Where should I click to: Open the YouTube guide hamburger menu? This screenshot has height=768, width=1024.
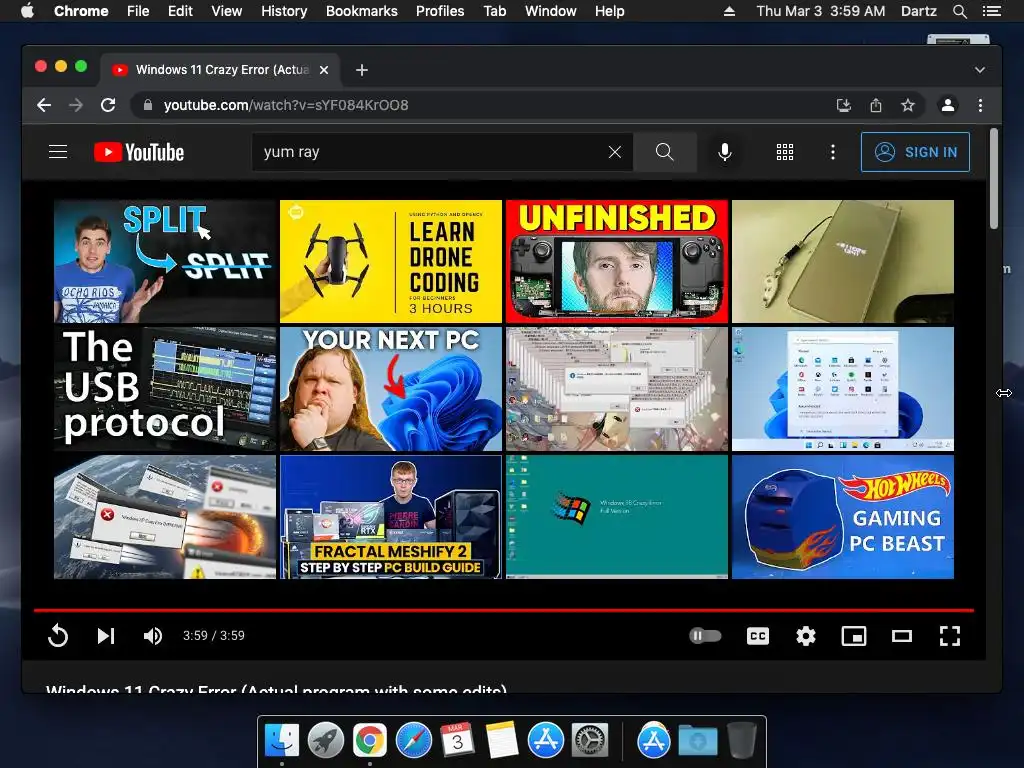[58, 152]
